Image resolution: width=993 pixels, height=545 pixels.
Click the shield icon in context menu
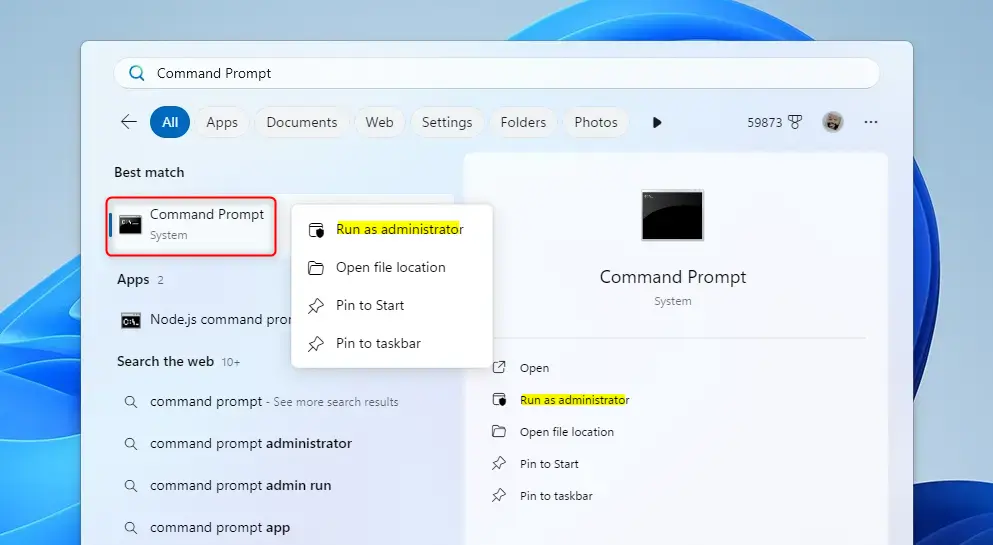click(x=316, y=230)
